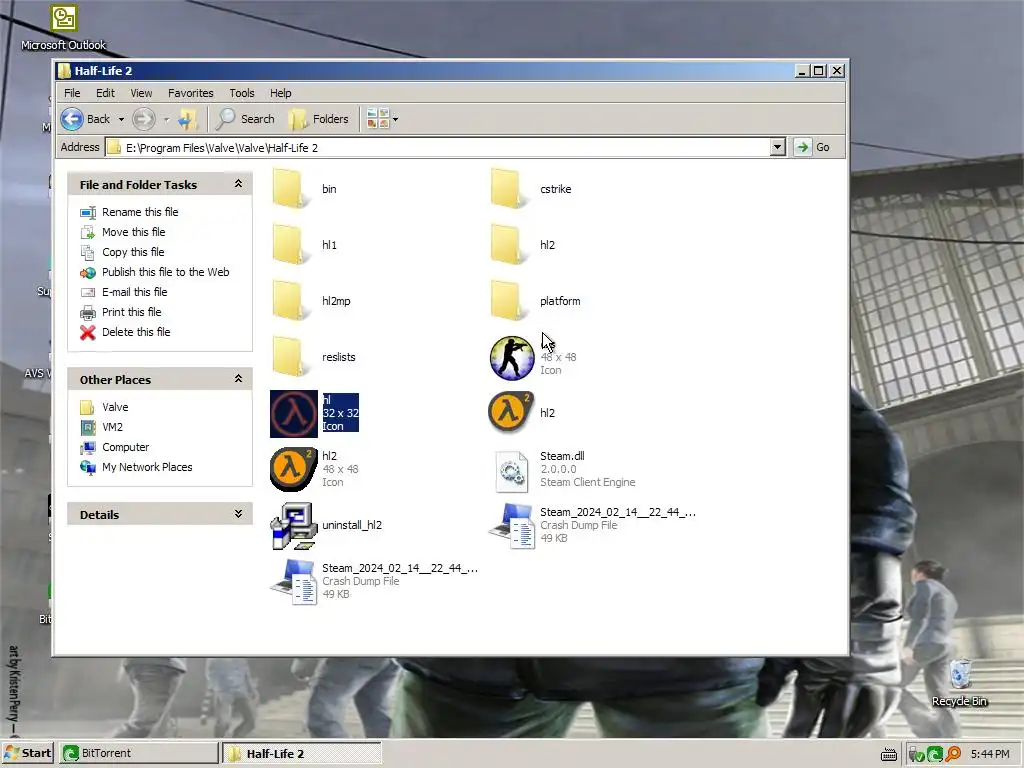
Task: Collapse File and Folder Tasks panel
Action: (238, 184)
